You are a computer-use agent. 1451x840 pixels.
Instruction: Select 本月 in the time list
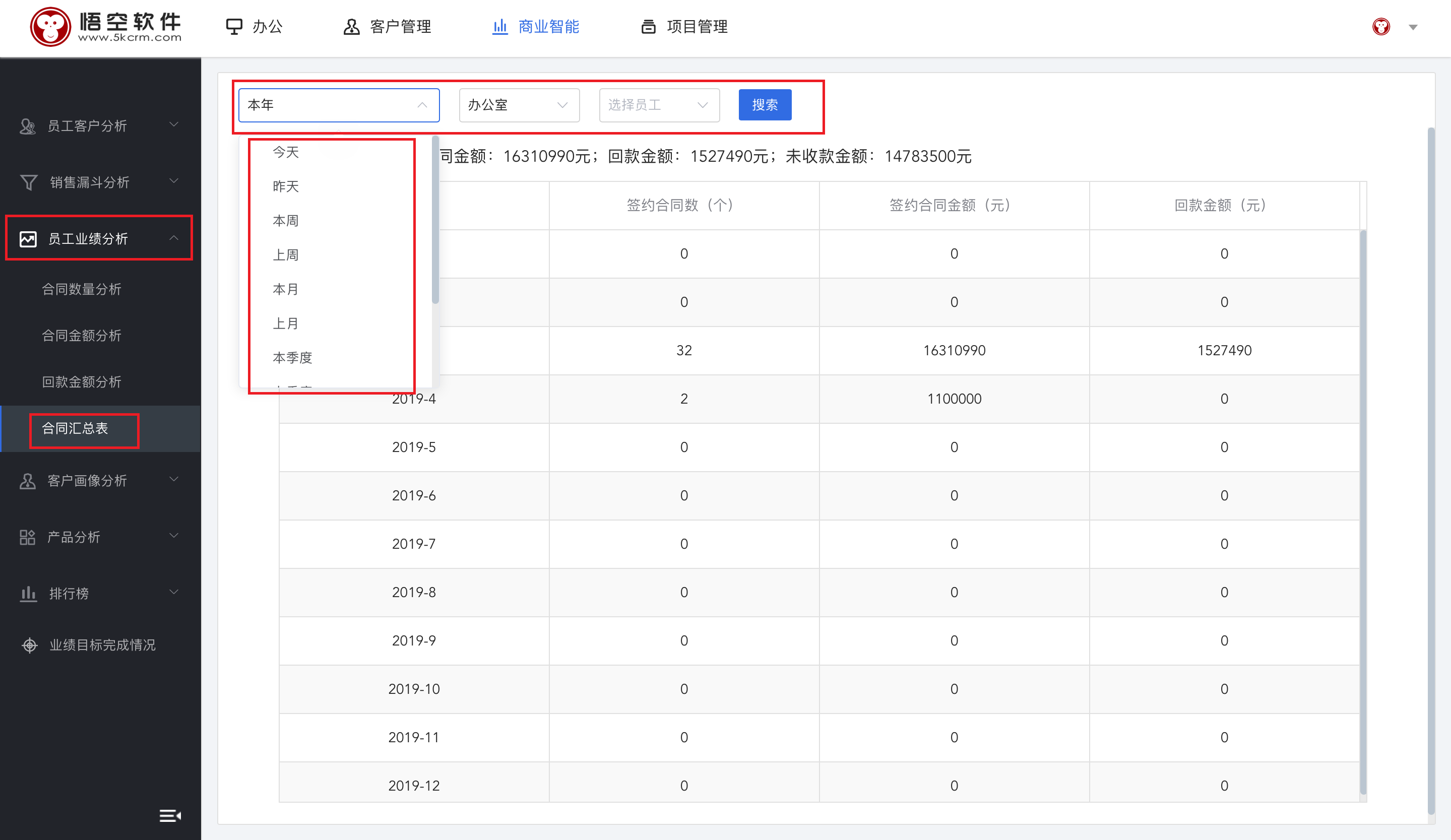coord(335,289)
